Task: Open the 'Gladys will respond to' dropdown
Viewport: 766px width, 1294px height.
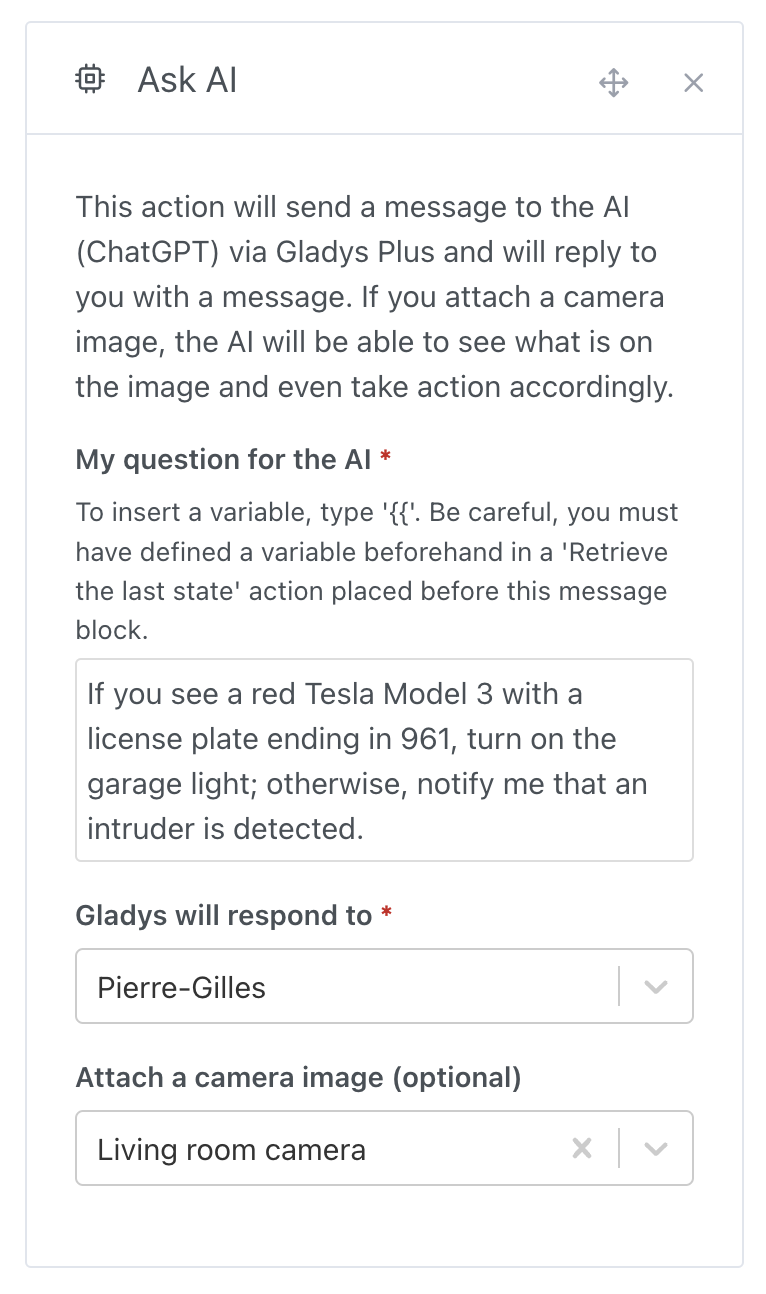Action: click(x=384, y=986)
